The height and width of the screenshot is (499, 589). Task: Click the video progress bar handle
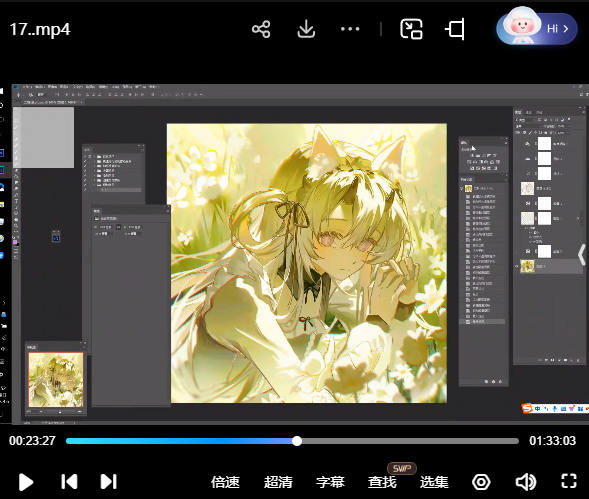click(x=297, y=441)
